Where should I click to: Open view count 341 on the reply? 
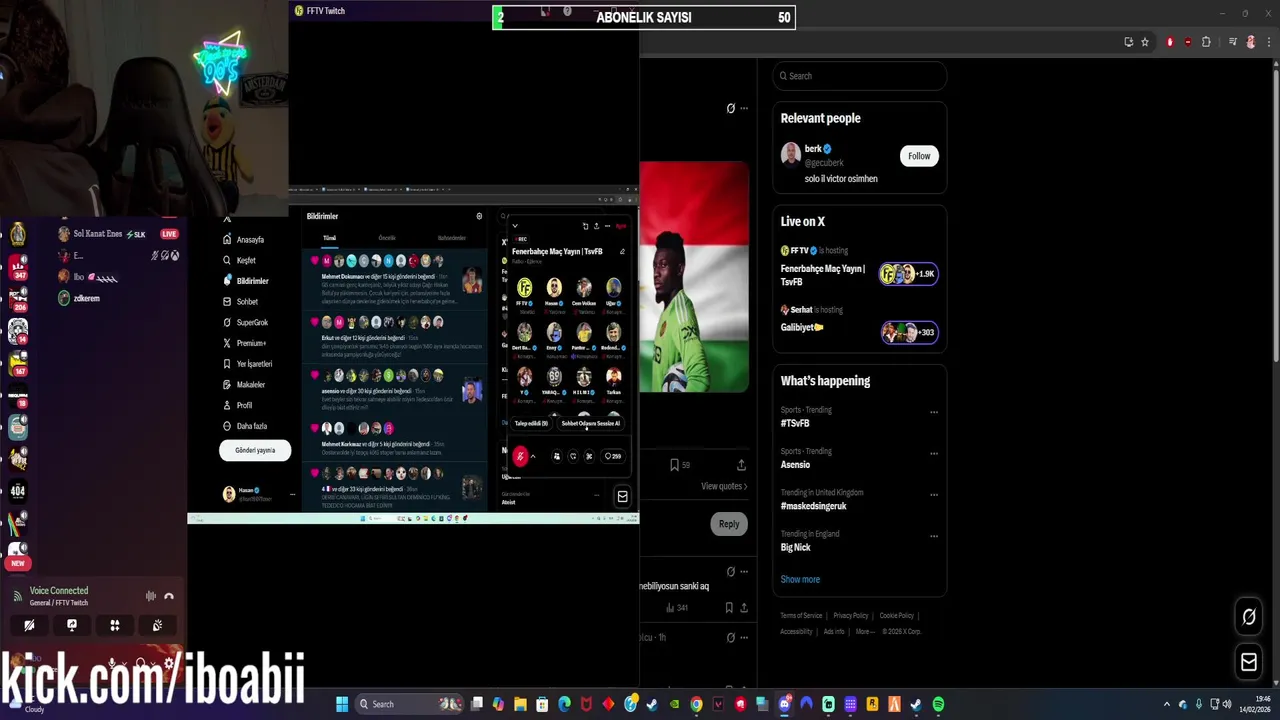coord(677,607)
